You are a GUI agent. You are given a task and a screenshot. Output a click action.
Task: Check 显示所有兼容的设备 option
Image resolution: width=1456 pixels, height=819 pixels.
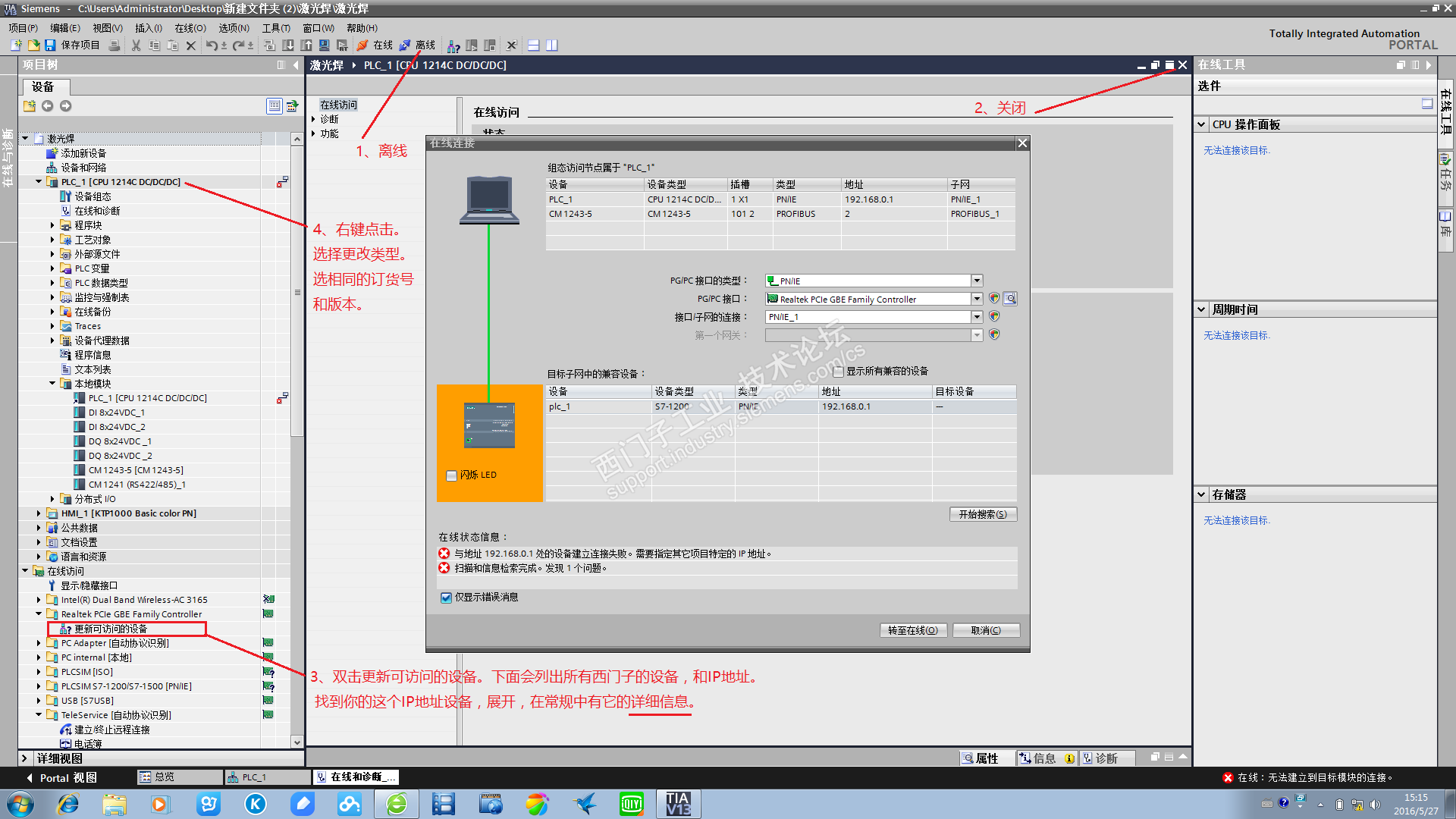pyautogui.click(x=838, y=372)
